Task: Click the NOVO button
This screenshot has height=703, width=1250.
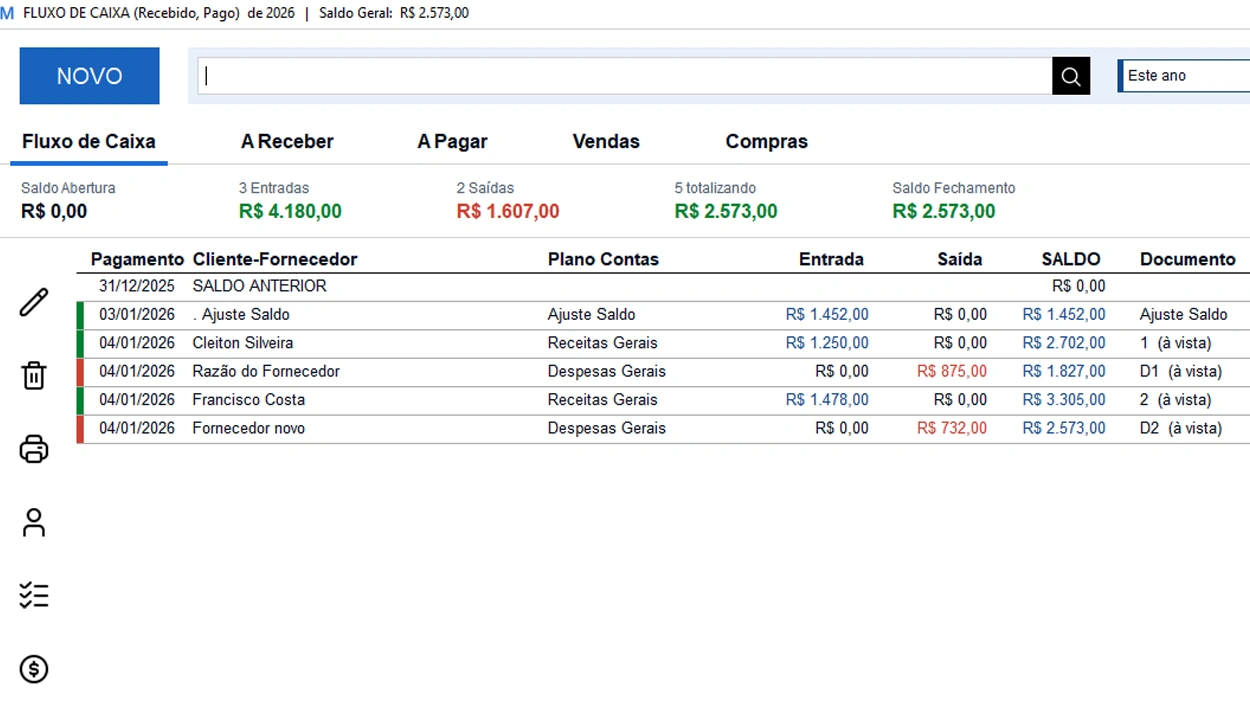Action: [x=88, y=76]
